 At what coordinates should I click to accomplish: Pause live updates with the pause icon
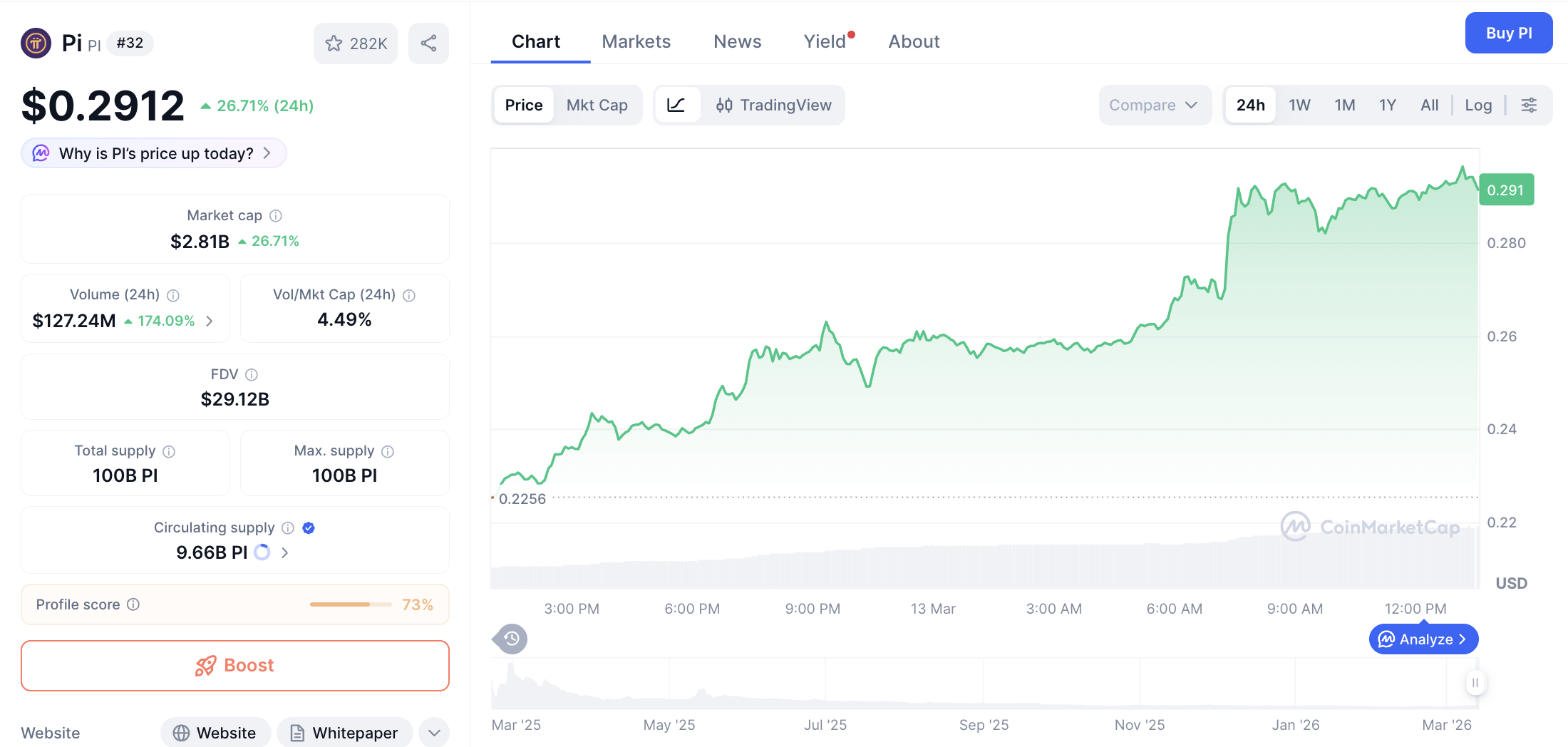point(1475,682)
